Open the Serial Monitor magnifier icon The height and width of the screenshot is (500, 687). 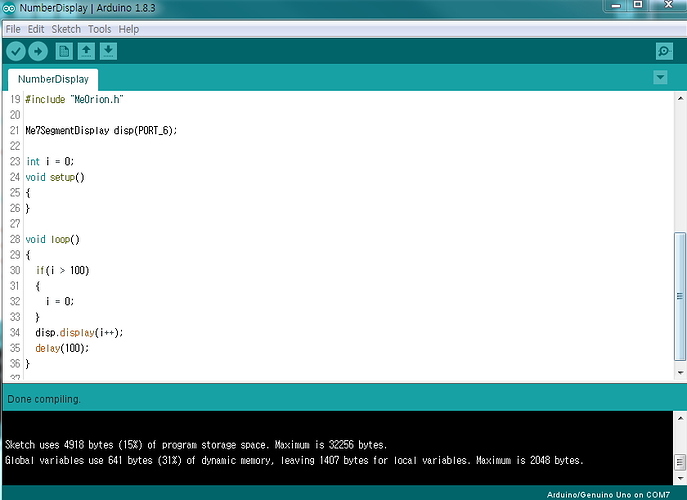664,51
